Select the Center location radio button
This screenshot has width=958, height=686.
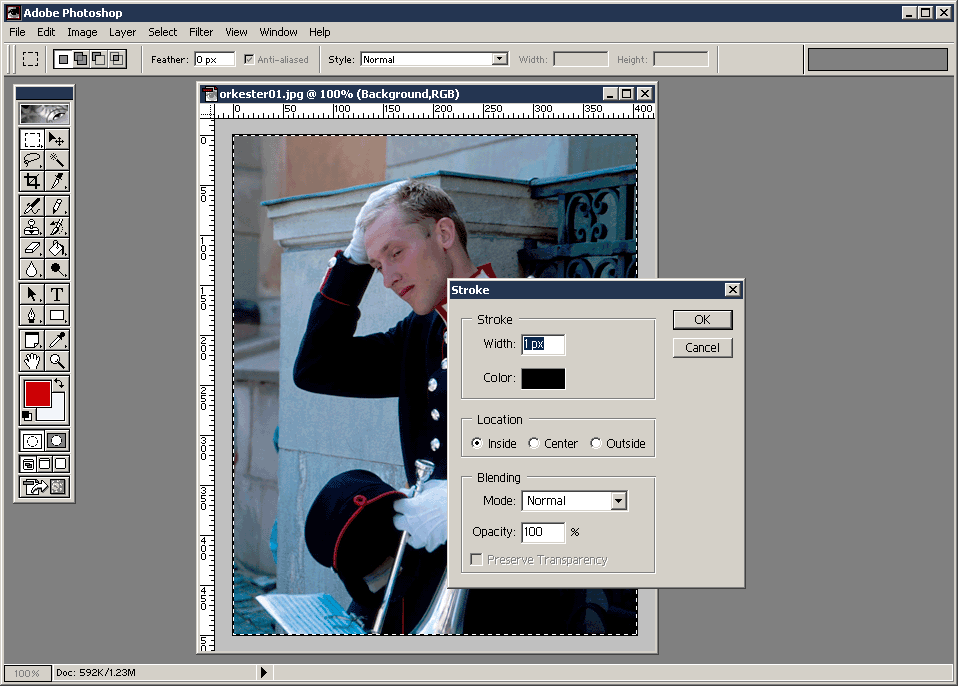click(x=535, y=444)
